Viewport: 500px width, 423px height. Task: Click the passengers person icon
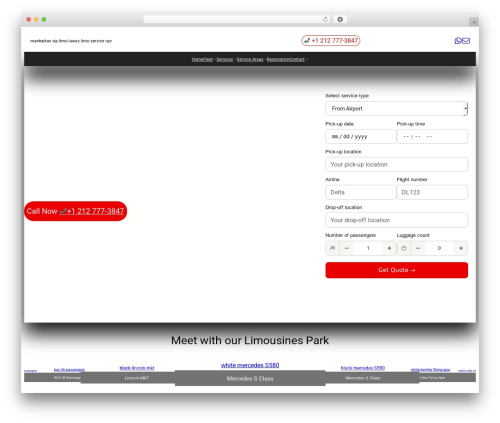click(332, 248)
